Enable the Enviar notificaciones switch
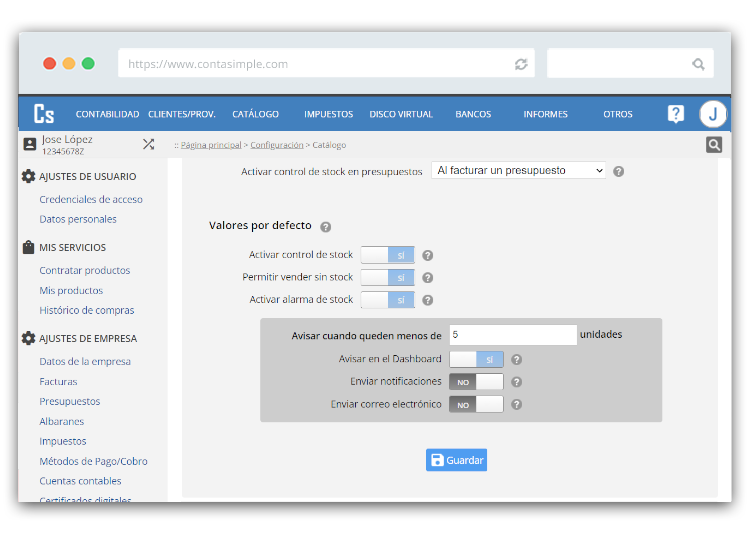This screenshot has width=750, height=556. [476, 382]
